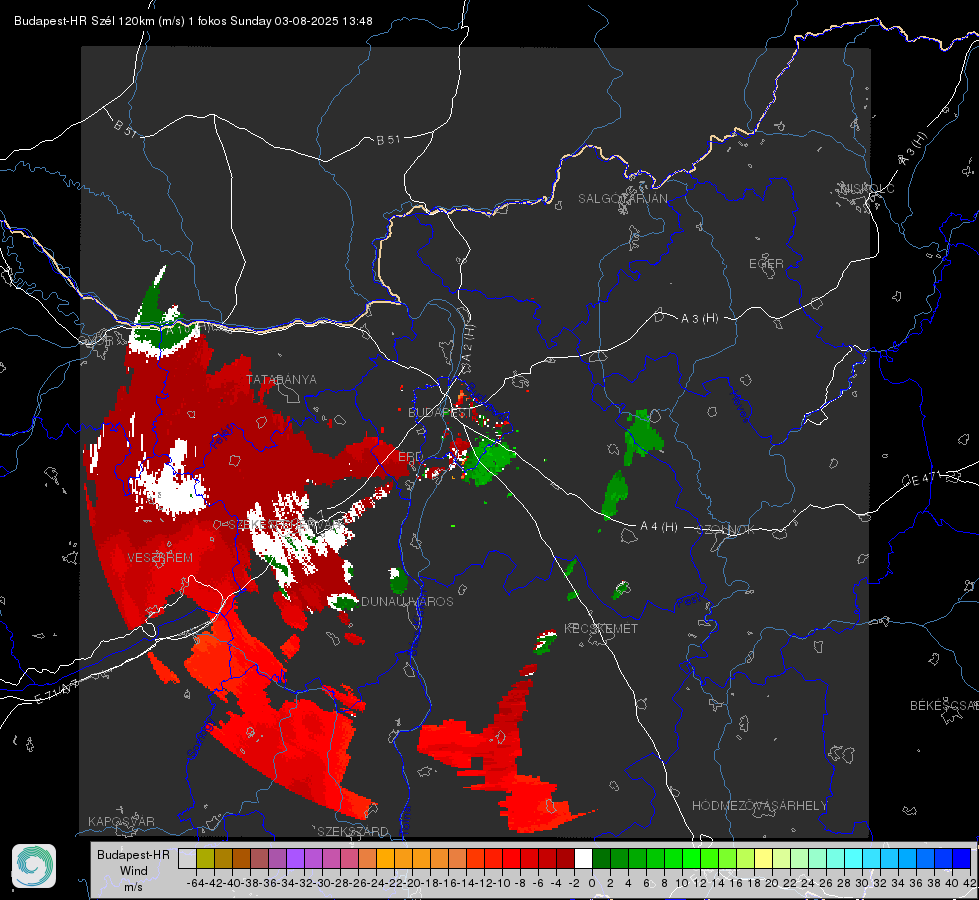979x900 pixels.
Task: Click the ÉRD city label
Action: coord(410,457)
